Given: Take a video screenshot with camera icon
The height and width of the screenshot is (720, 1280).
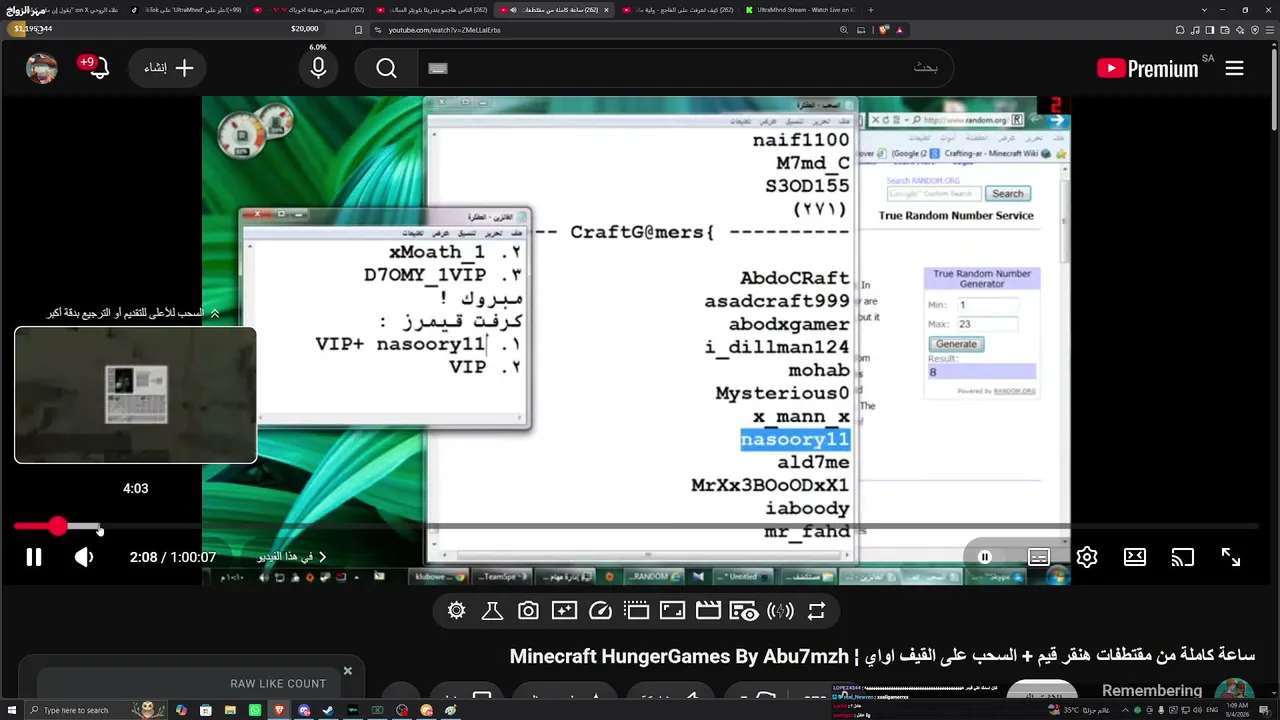Looking at the screenshot, I should pos(528,611).
